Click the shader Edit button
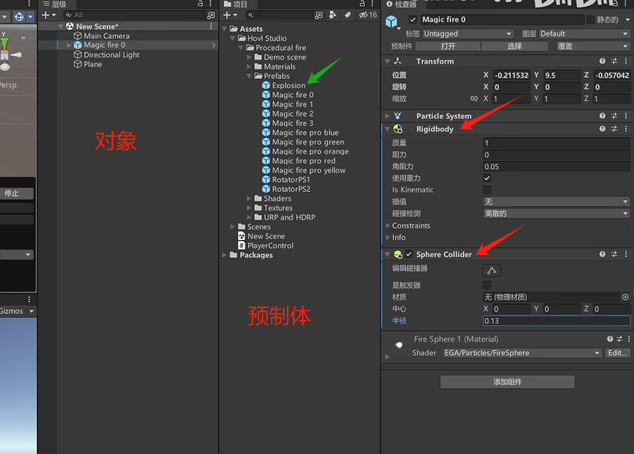This screenshot has width=634, height=454. (x=617, y=353)
